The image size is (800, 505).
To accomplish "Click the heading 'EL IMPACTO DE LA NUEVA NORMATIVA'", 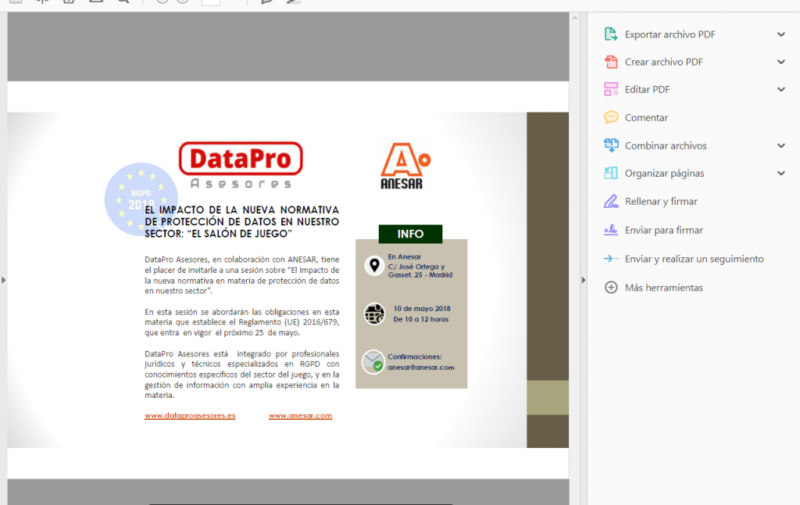I will click(x=242, y=210).
